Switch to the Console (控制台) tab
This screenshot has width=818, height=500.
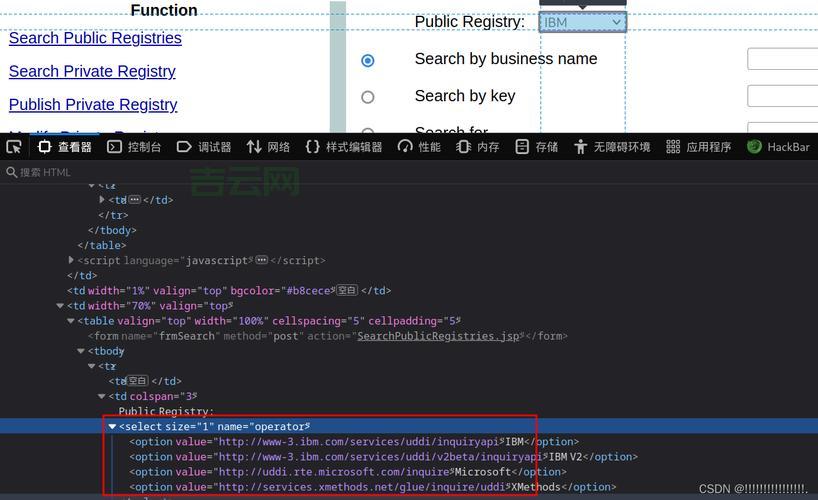click(x=134, y=147)
